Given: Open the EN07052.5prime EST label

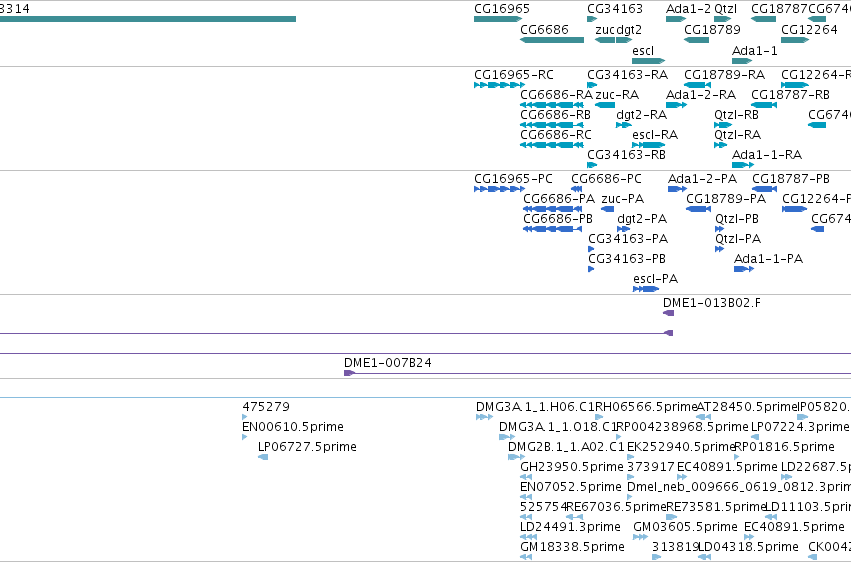Looking at the screenshot, I should [571, 487].
